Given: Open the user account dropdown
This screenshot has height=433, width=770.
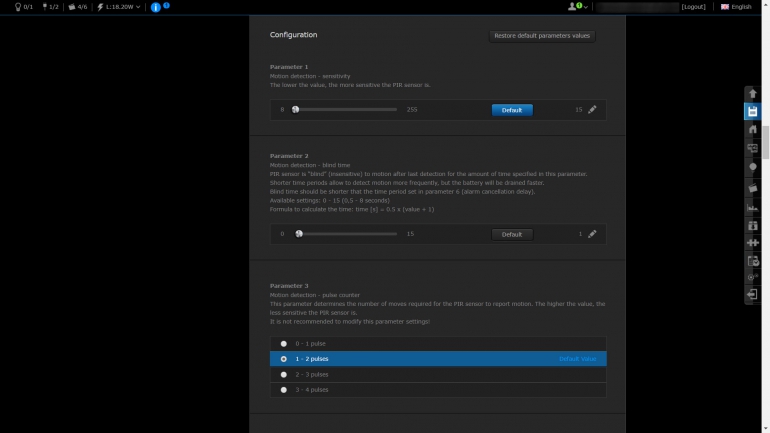Looking at the screenshot, I should pyautogui.click(x=577, y=7).
